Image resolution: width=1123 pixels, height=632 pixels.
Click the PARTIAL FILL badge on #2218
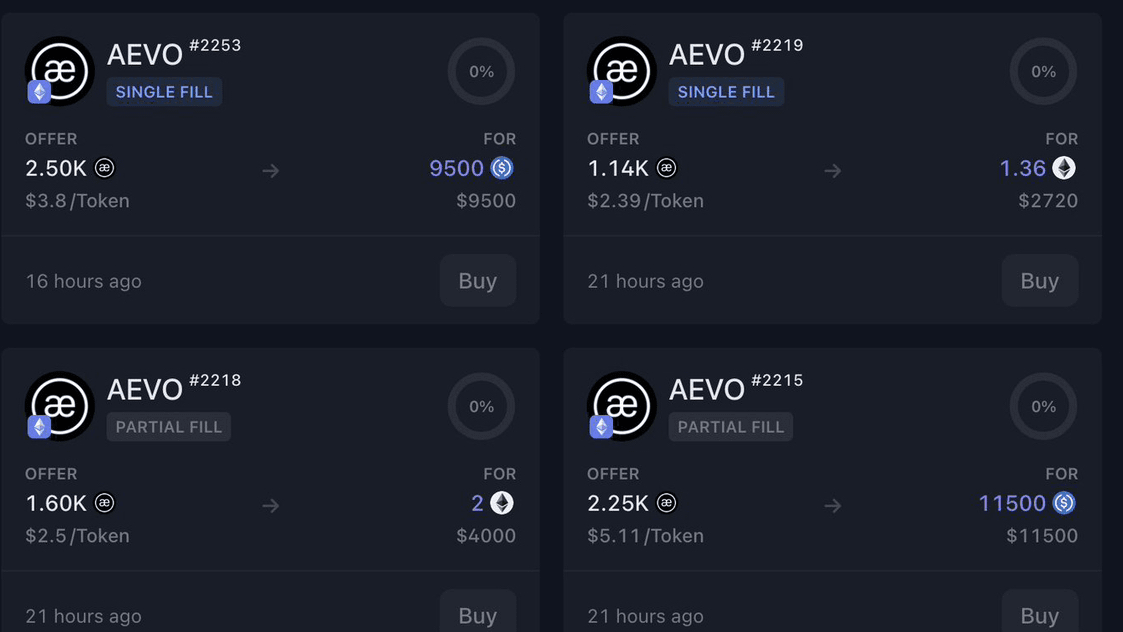[x=168, y=426]
